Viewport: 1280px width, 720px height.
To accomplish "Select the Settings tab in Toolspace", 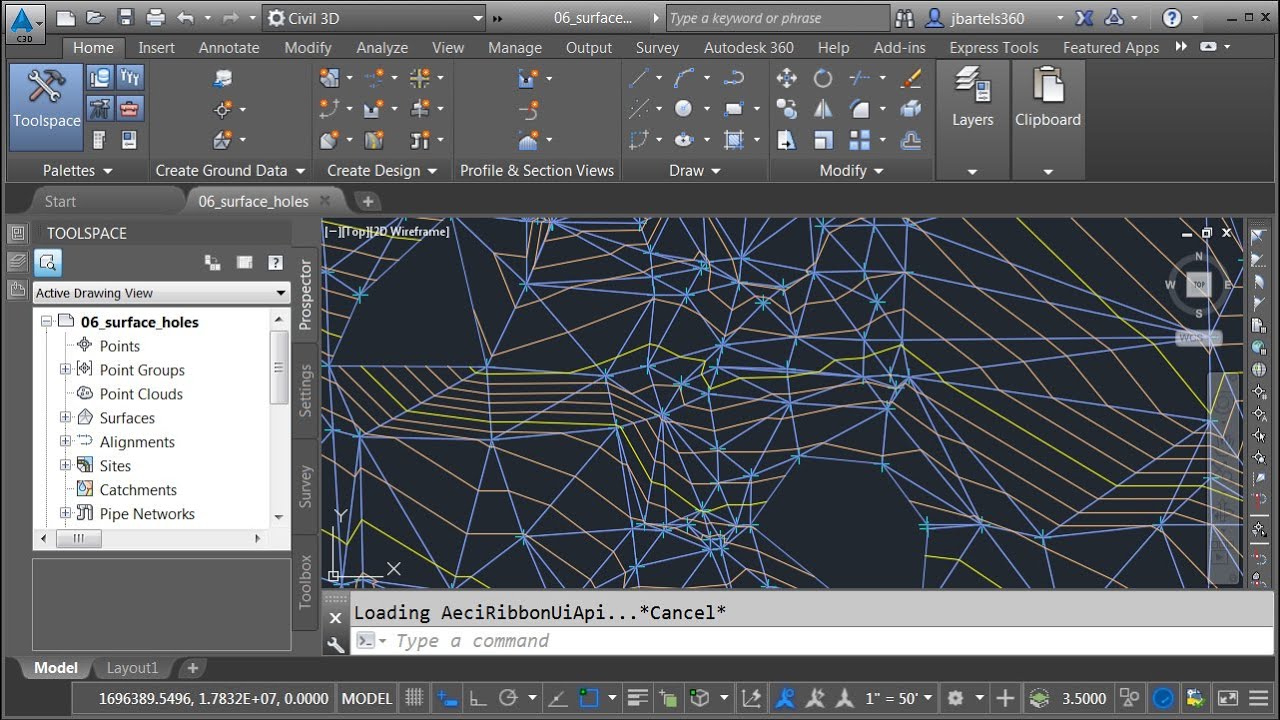I will [306, 390].
